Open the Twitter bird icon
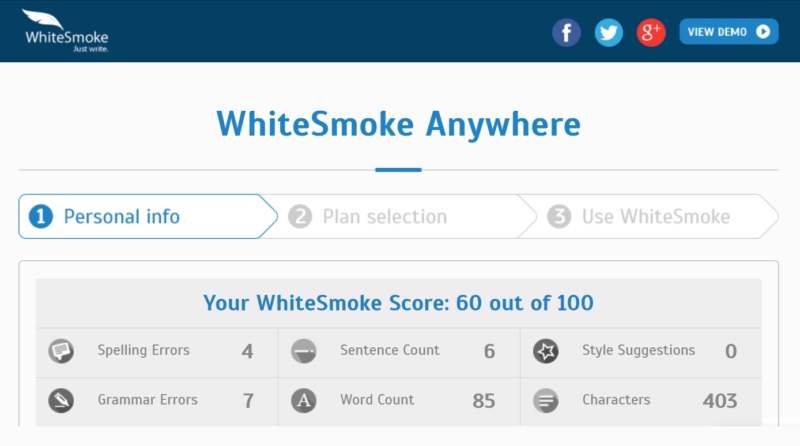800x446 pixels. pyautogui.click(x=609, y=33)
